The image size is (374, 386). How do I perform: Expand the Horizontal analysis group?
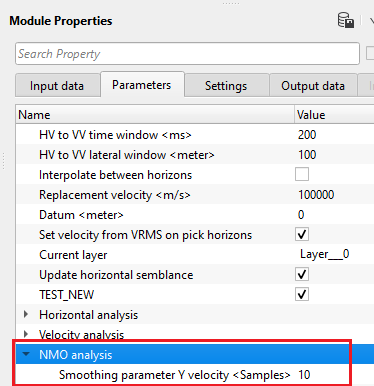pos(26,314)
